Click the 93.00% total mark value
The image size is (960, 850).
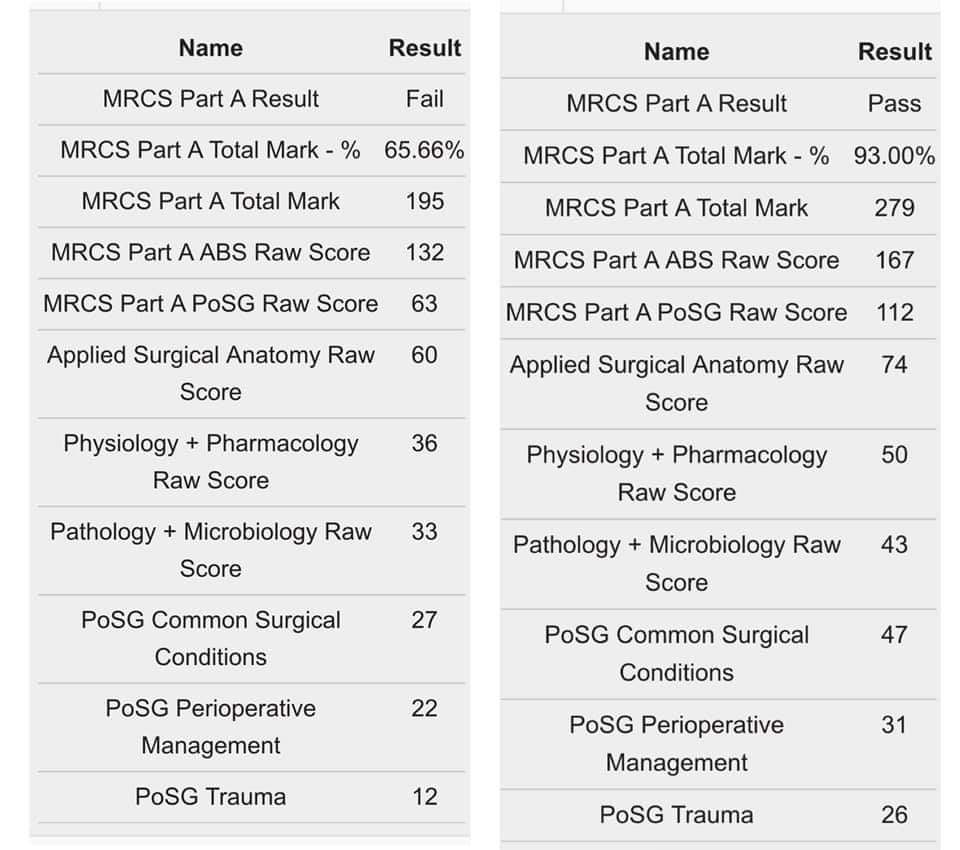894,156
